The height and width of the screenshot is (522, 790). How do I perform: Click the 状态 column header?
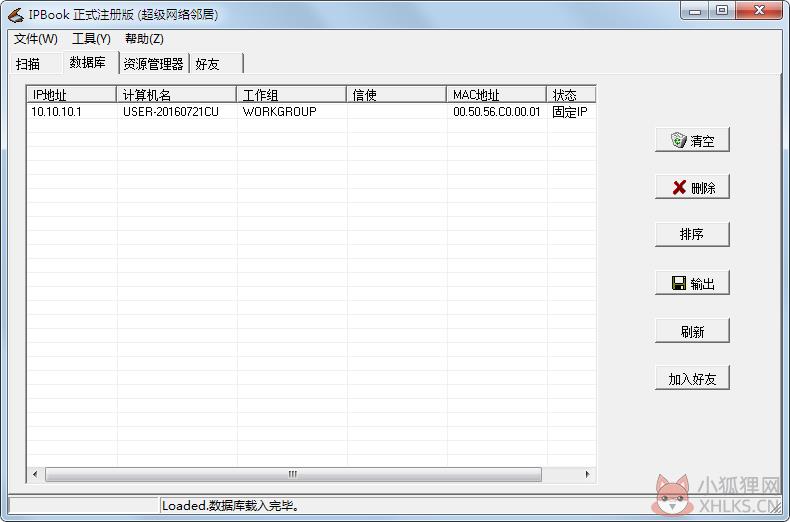(571, 95)
